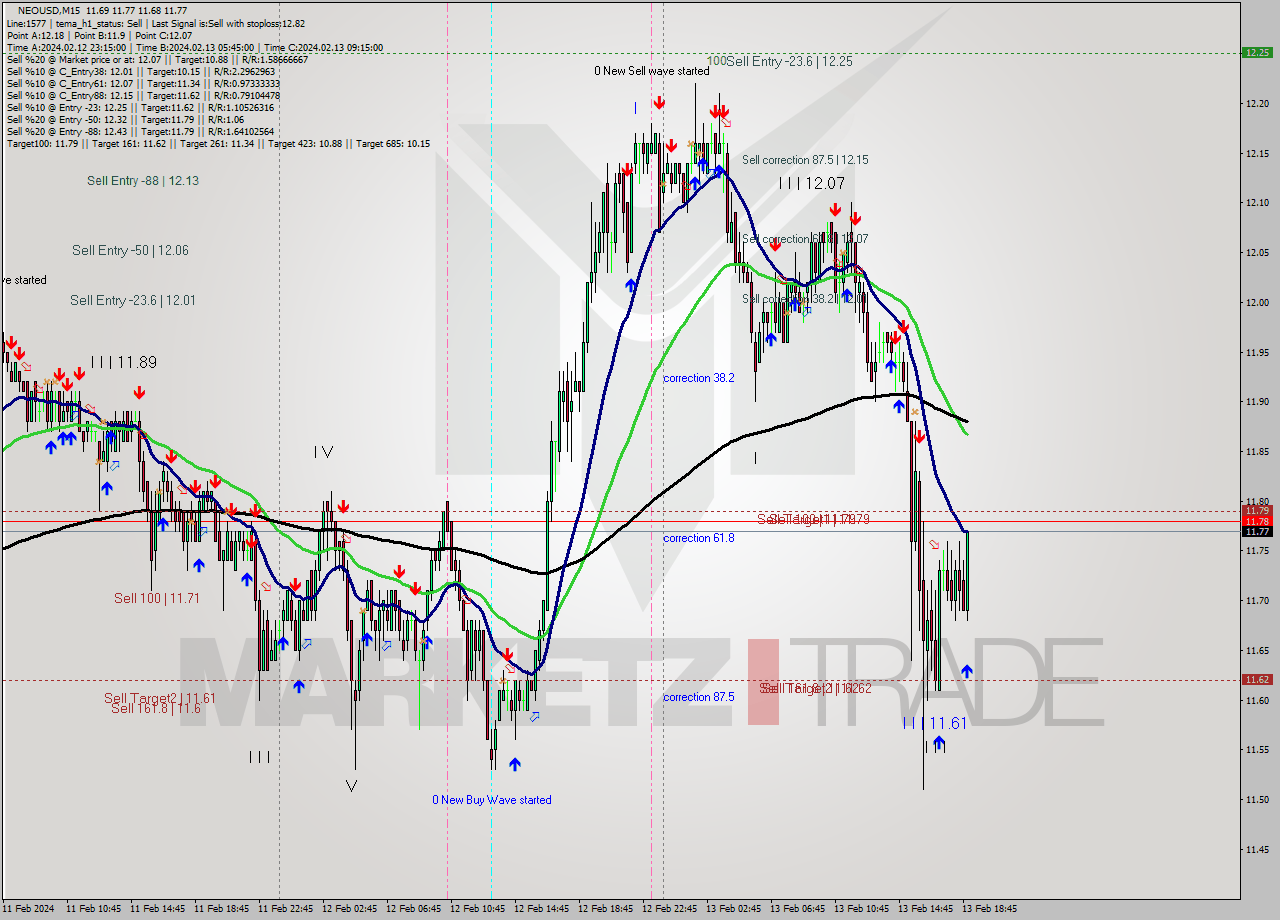Click the 'Line:1577' status info line
Screen dimensions: 1280x920
[156, 23]
